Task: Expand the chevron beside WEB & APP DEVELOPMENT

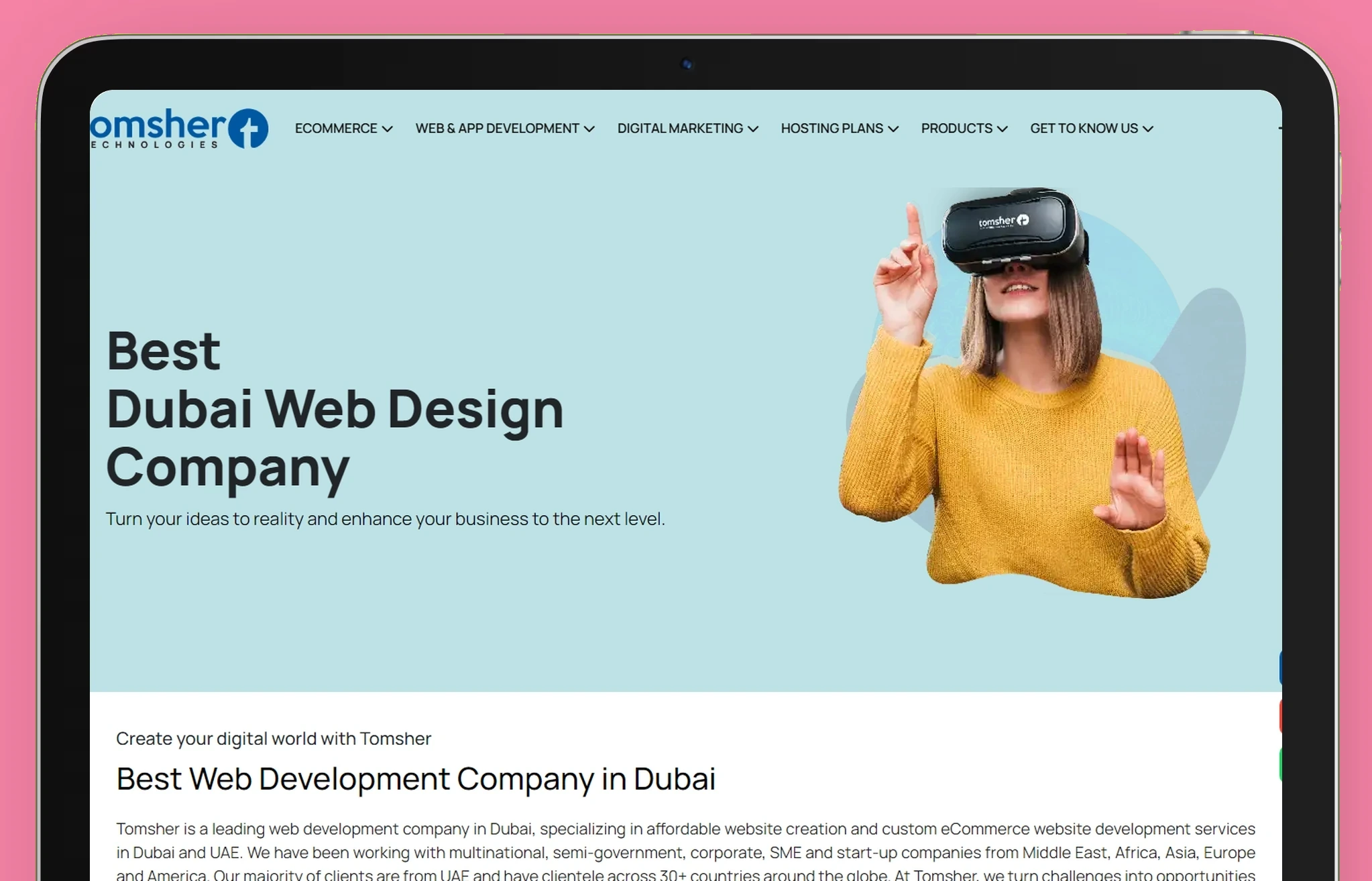Action: coord(589,129)
